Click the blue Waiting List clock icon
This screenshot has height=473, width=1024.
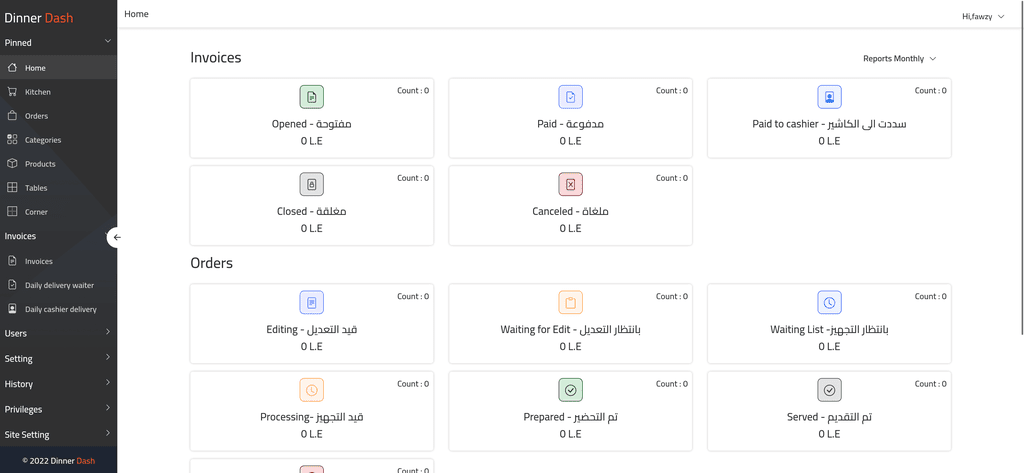(x=829, y=302)
